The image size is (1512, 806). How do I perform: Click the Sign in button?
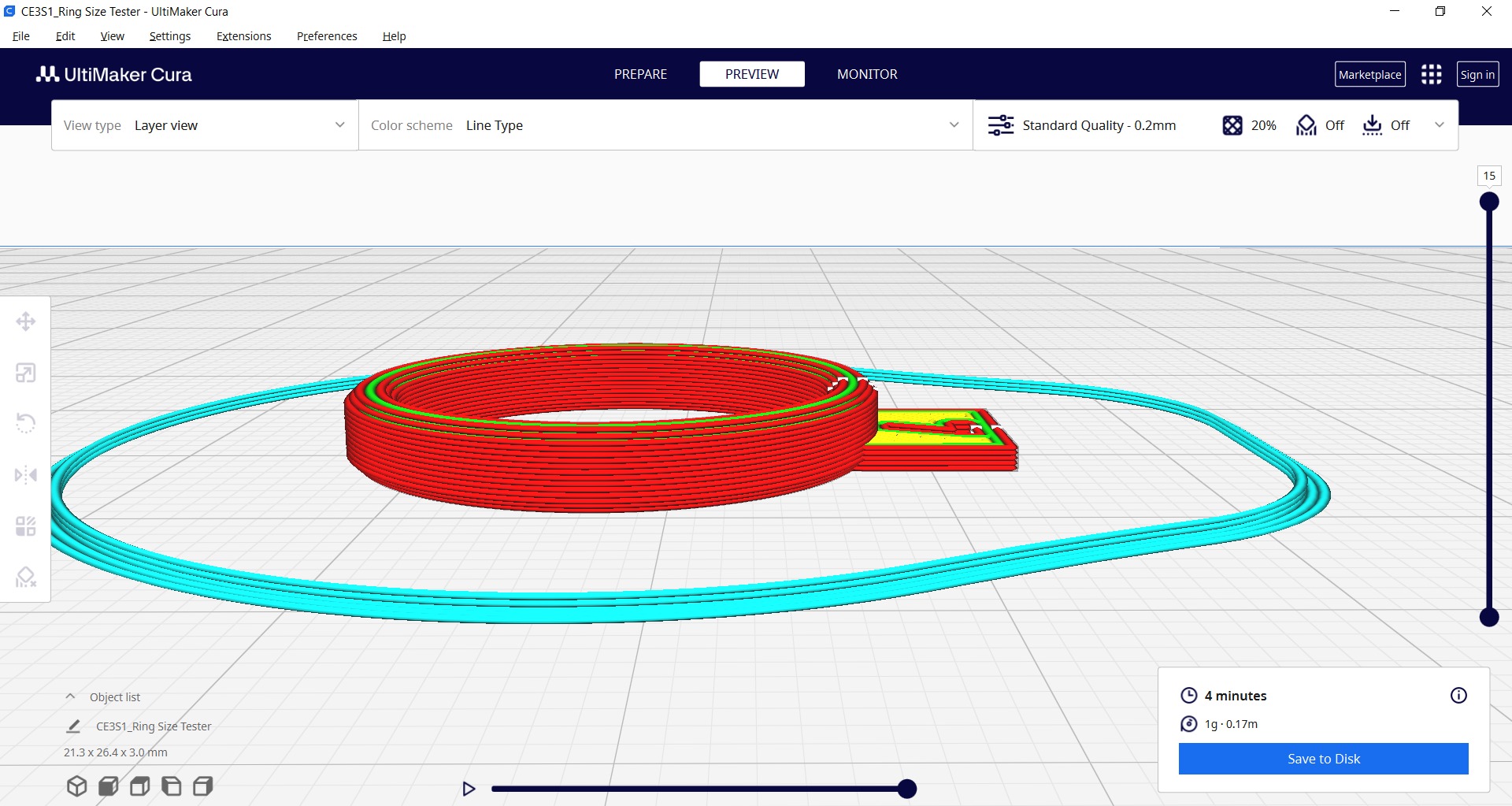[x=1477, y=74]
